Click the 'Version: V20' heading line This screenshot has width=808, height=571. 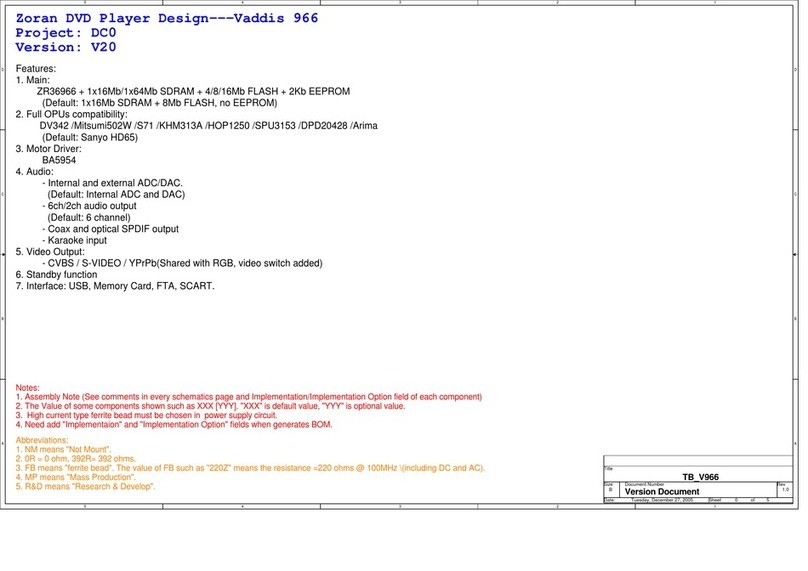66,47
